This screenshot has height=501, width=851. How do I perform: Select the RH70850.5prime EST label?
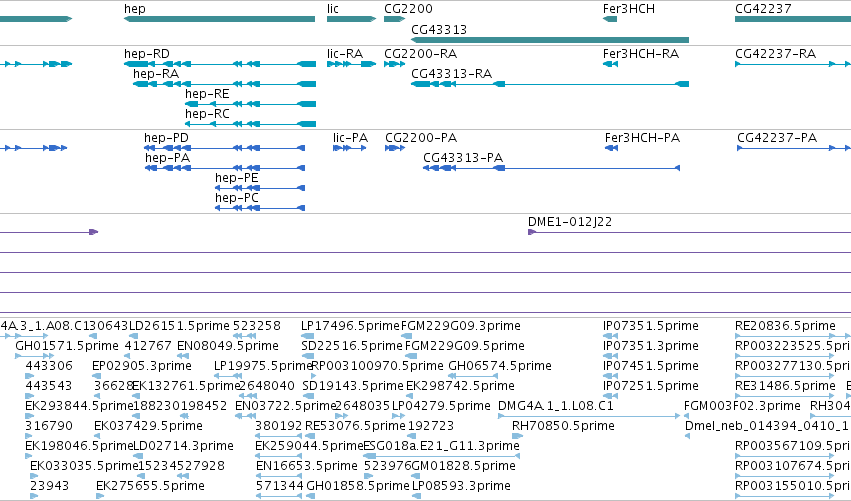[x=563, y=426]
